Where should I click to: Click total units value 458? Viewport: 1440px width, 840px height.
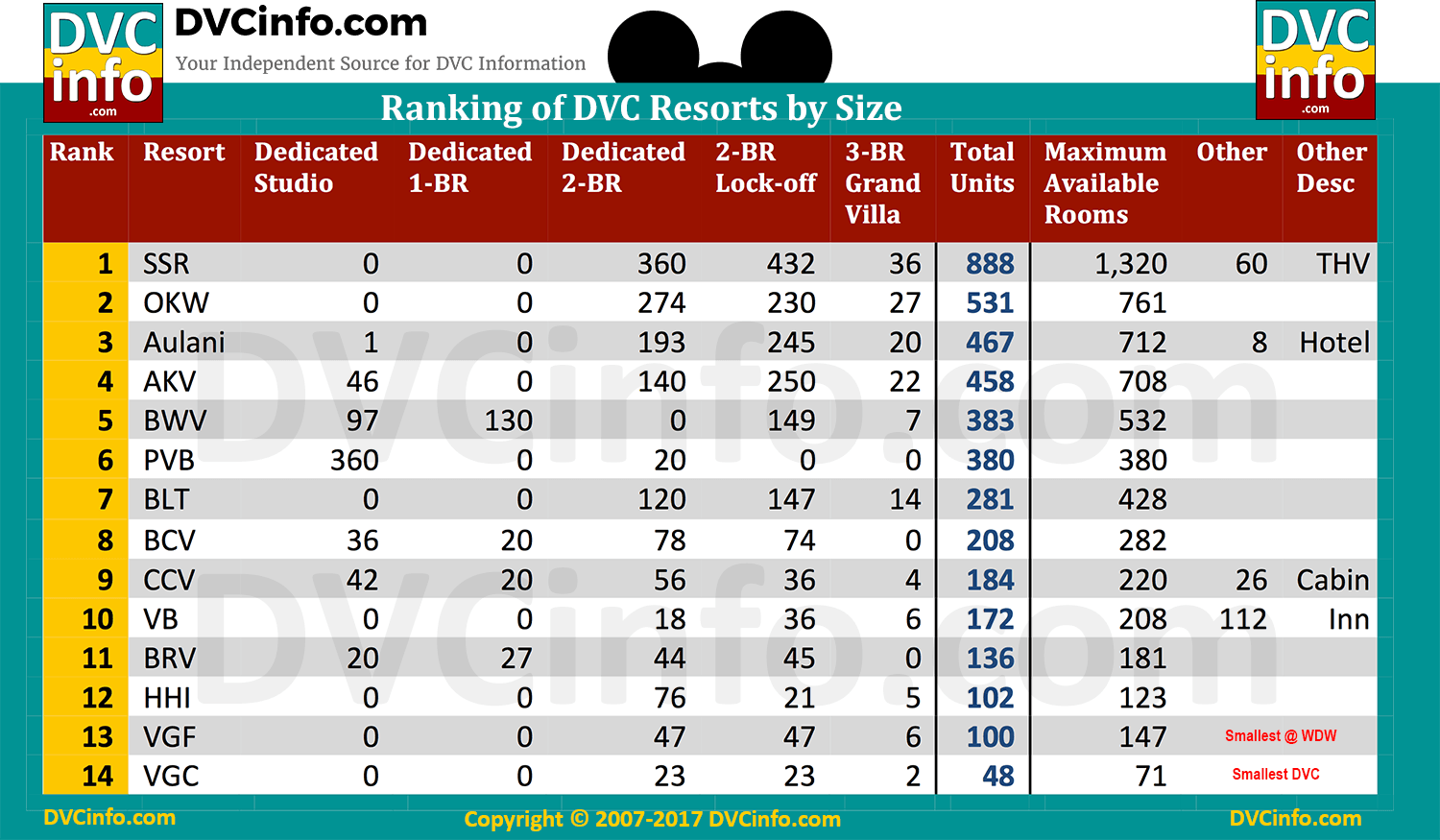pos(990,381)
